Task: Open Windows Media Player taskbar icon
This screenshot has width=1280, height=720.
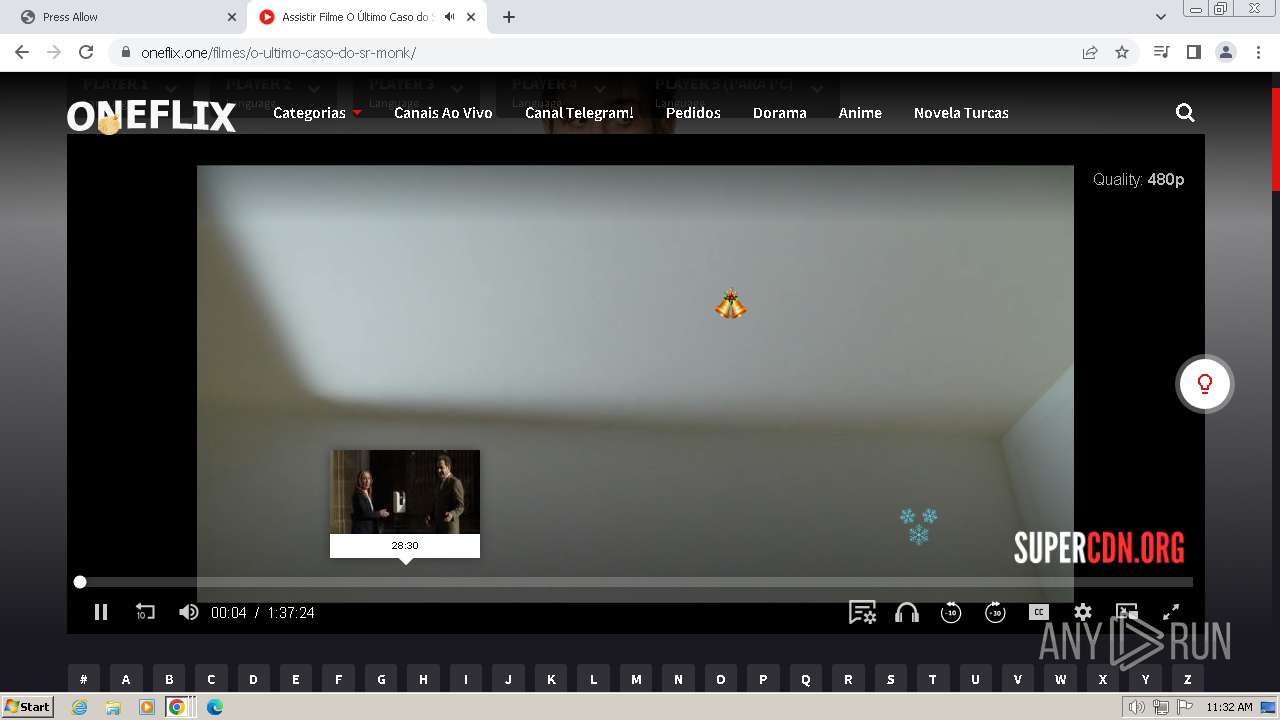Action: pos(147,707)
